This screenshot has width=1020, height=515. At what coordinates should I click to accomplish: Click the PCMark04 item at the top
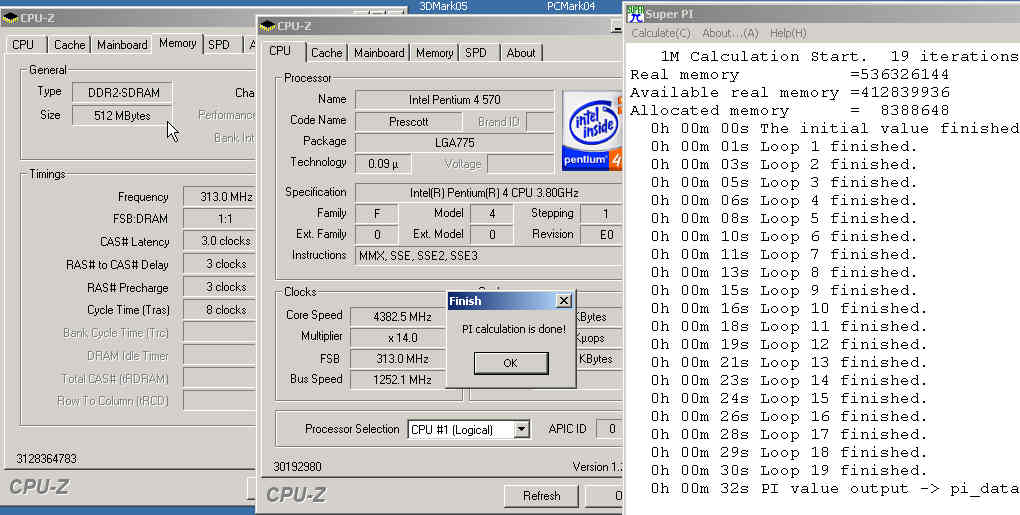point(571,6)
